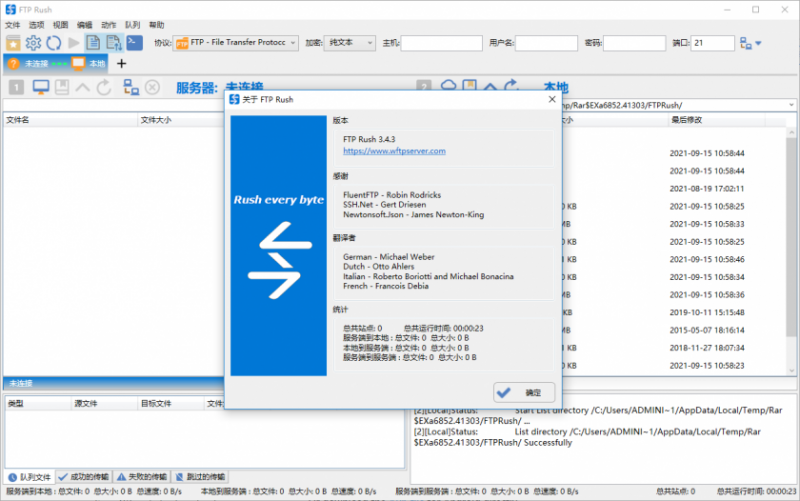The width and height of the screenshot is (800, 501).
Task: Select the 跳过的传输 tab
Action: (200, 477)
